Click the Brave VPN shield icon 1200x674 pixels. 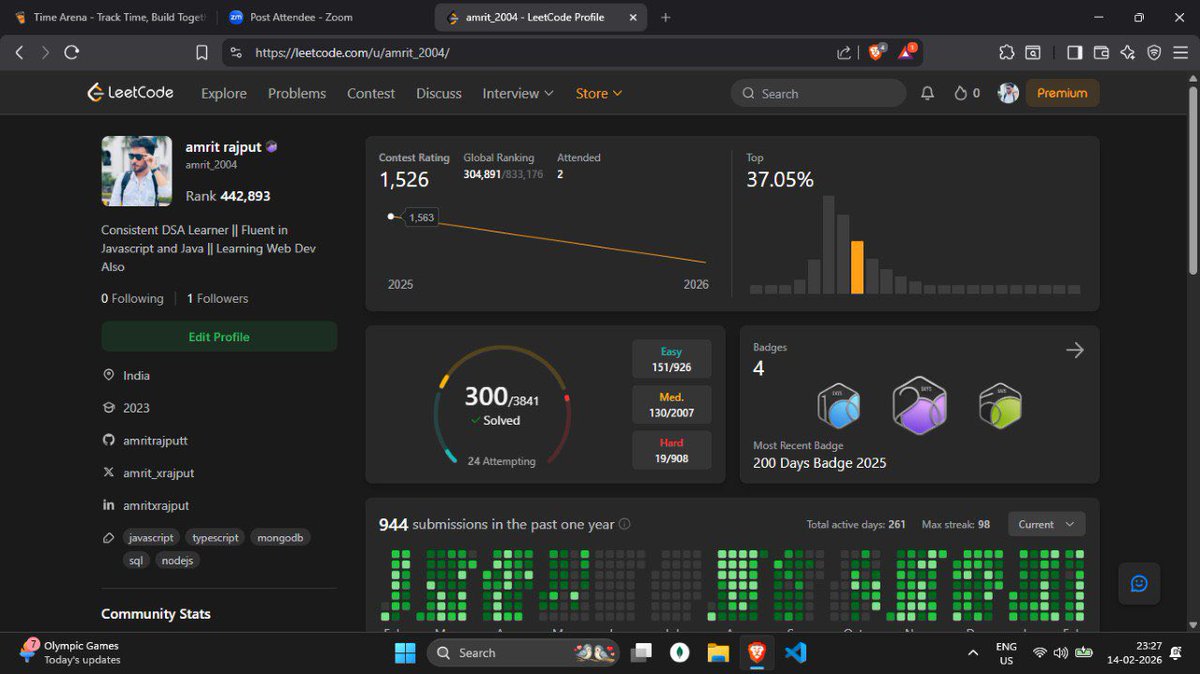pyautogui.click(x=1154, y=52)
